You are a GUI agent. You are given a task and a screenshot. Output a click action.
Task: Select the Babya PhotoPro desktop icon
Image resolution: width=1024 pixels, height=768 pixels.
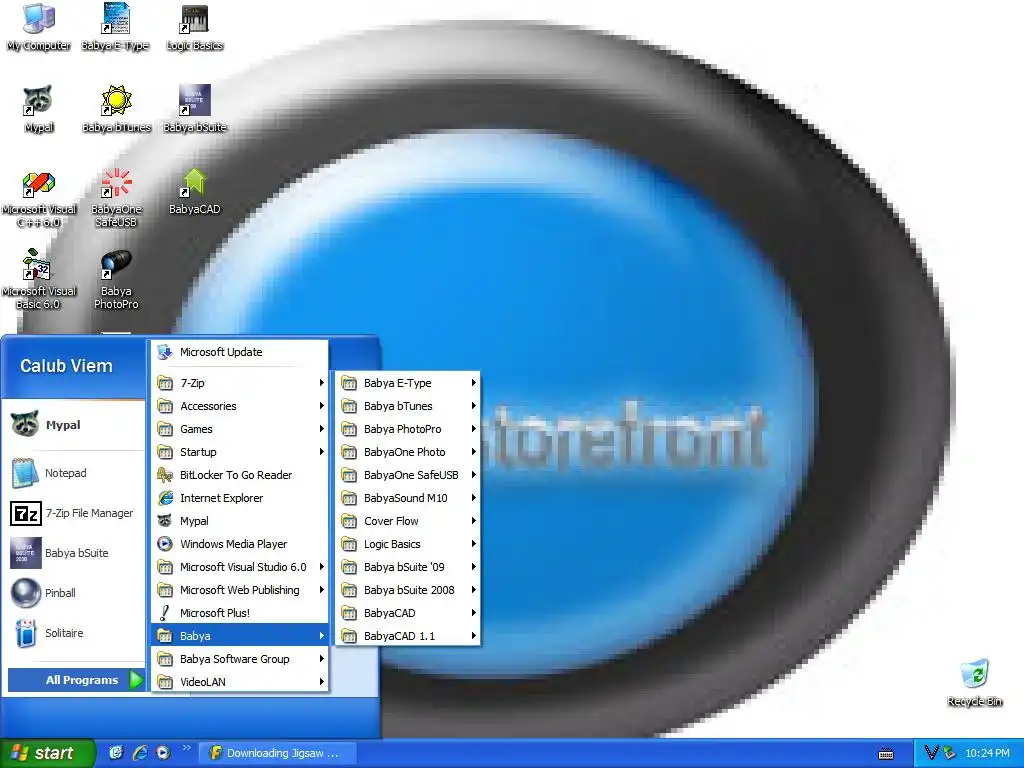pos(116,279)
